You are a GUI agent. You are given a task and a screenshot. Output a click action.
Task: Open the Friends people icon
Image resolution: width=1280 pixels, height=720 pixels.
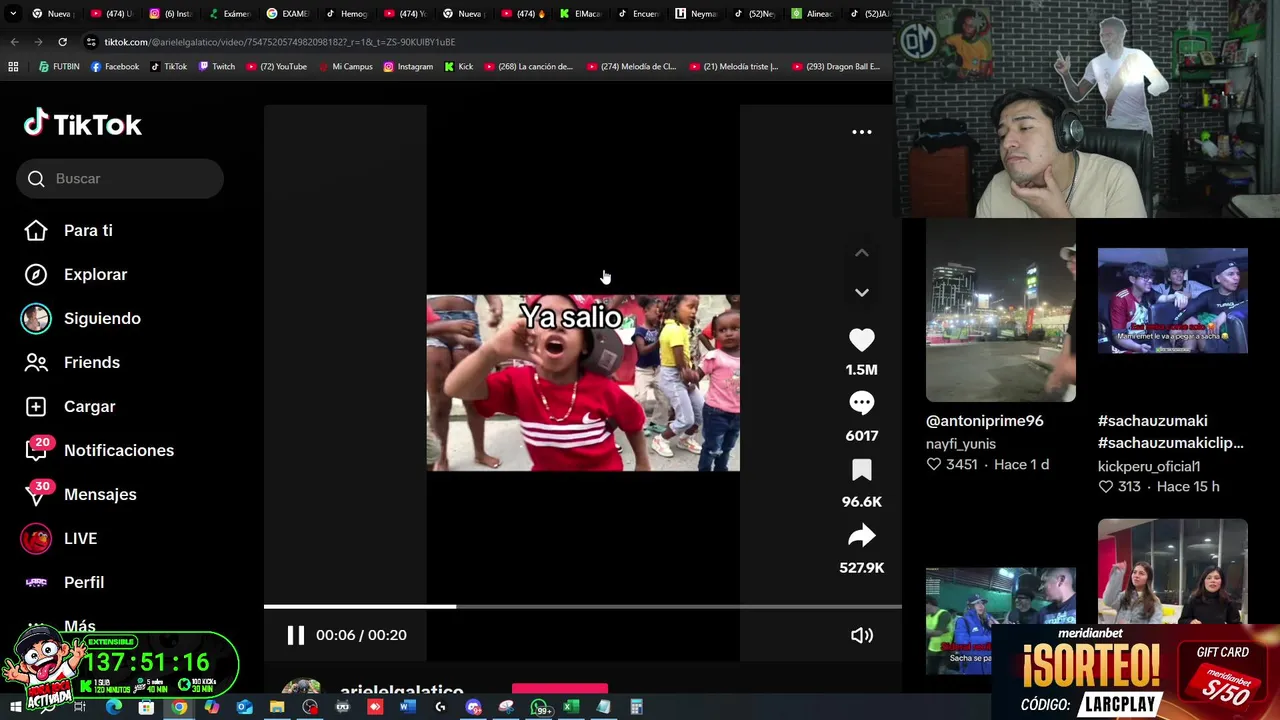(x=36, y=362)
